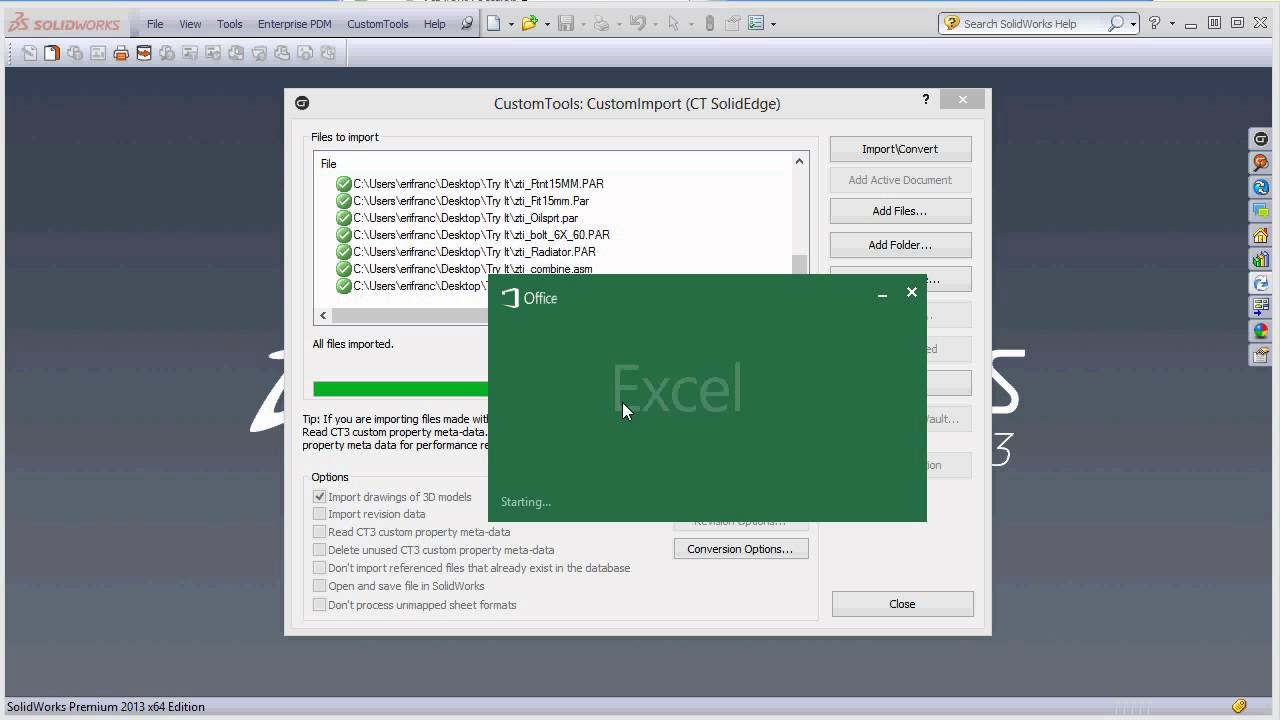Open the Design Library books icon
This screenshot has height=720, width=1280.
tap(1261, 260)
